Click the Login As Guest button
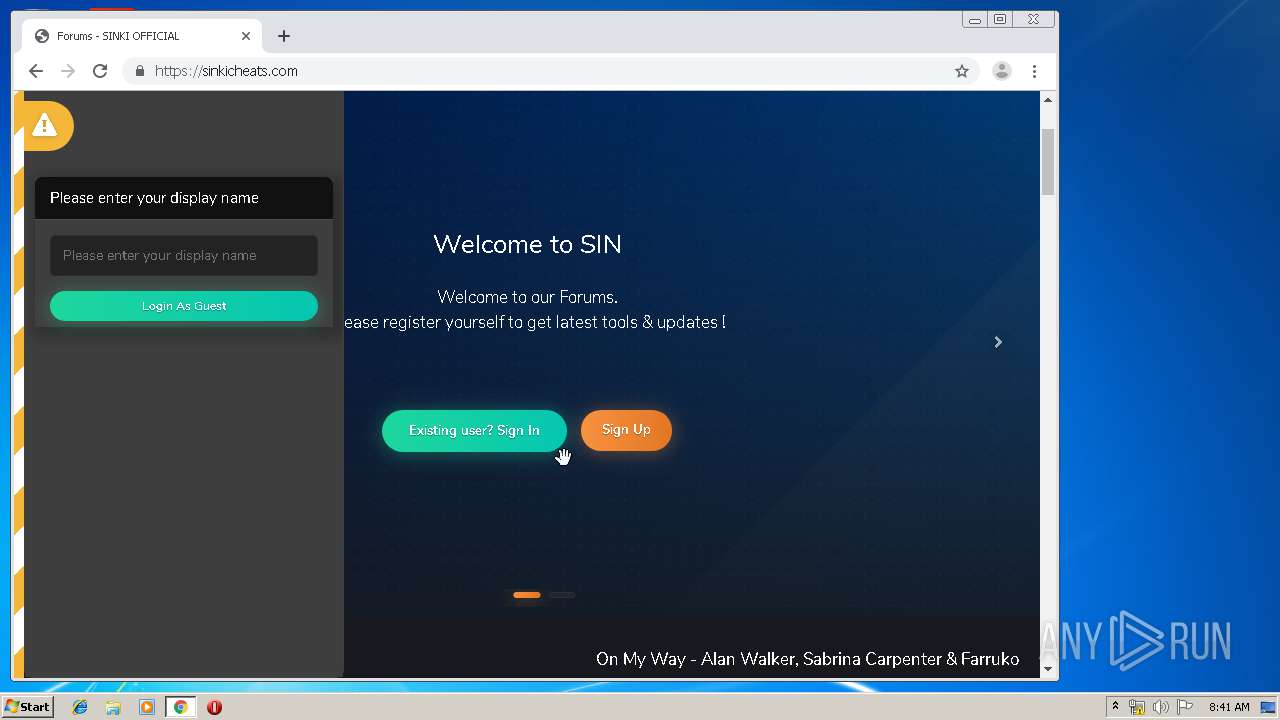Image resolution: width=1280 pixels, height=720 pixels. point(184,306)
